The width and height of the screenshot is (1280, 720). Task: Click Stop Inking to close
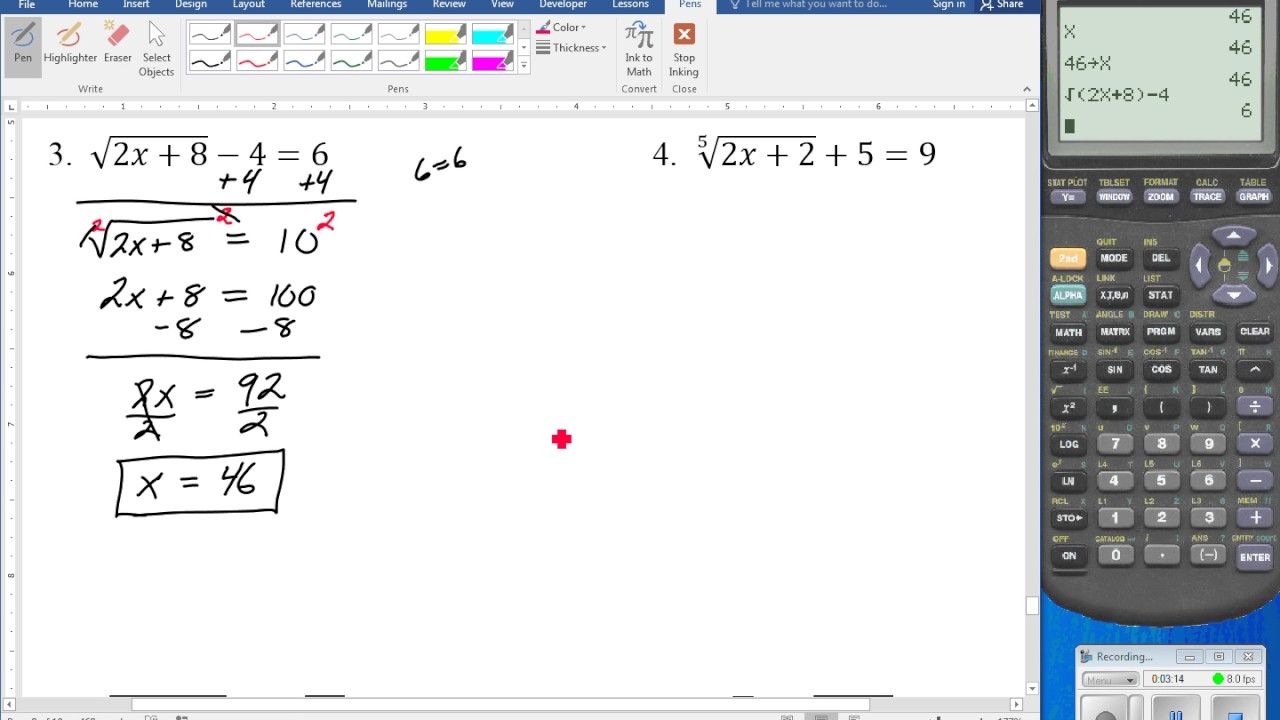click(684, 50)
